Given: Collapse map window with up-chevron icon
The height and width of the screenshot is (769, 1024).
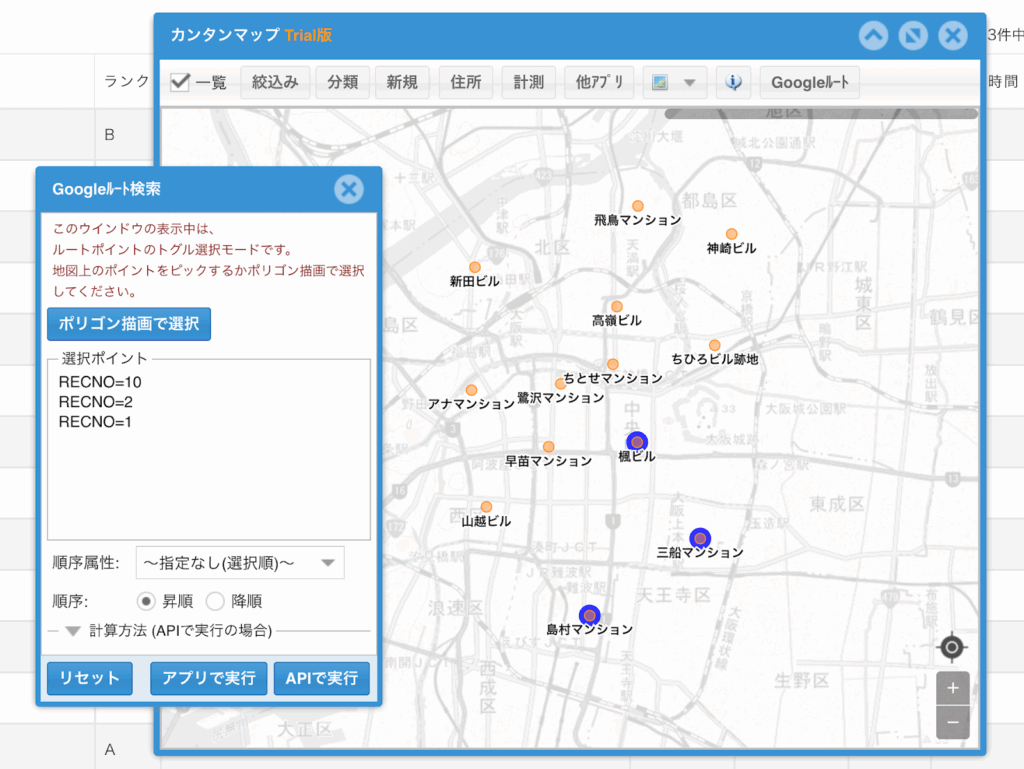Looking at the screenshot, I should (x=873, y=36).
